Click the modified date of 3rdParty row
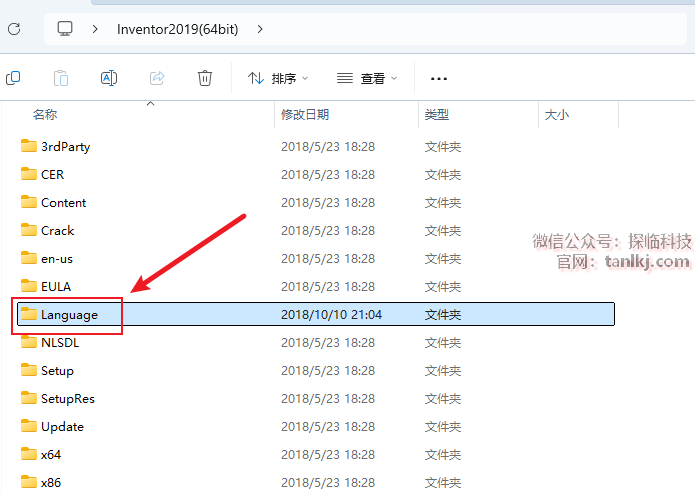Viewport: 695px width, 494px height. tap(328, 147)
